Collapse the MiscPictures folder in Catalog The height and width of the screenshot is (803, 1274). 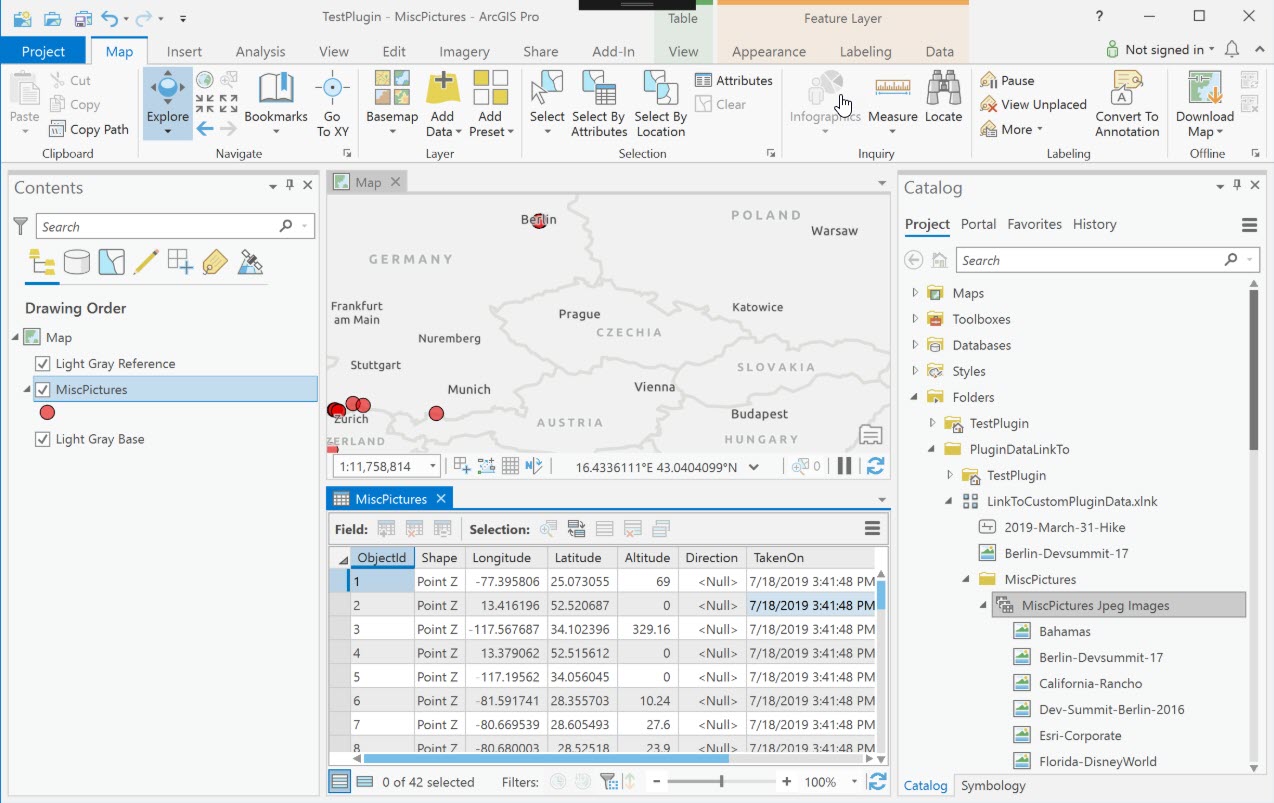click(966, 579)
